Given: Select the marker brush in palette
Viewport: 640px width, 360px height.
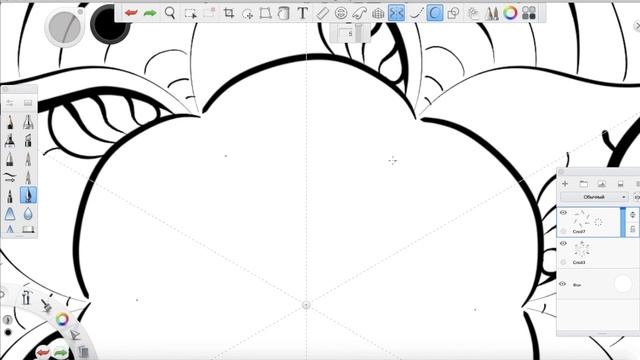Looking at the screenshot, I should point(10,140).
